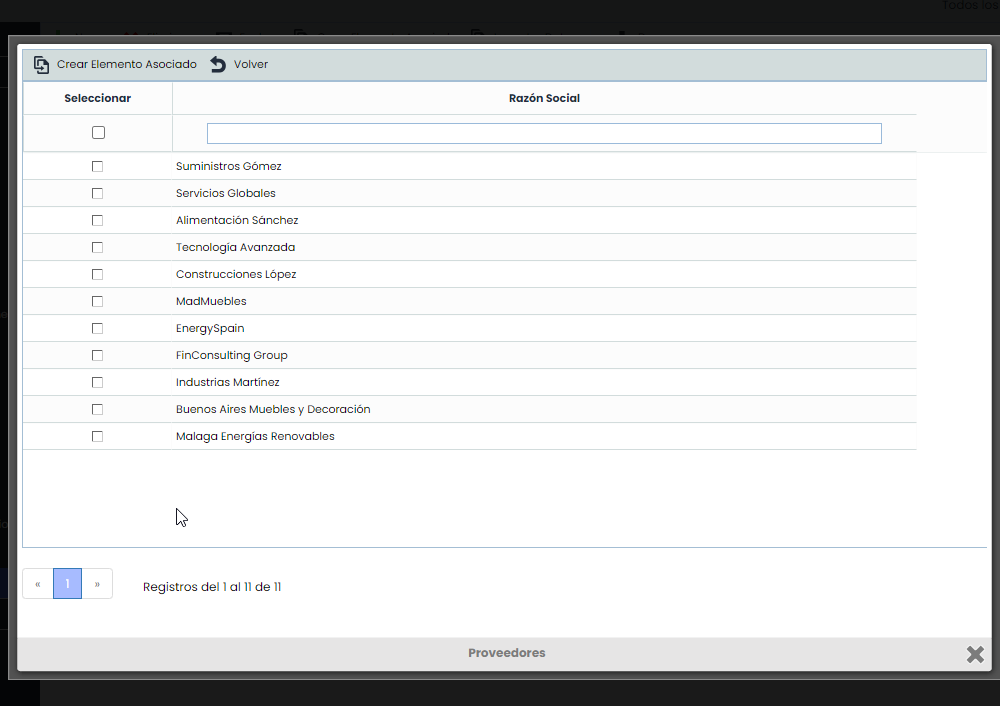Viewport: 1000px width, 706px height.
Task: Click the Volver back arrow icon
Action: [218, 65]
